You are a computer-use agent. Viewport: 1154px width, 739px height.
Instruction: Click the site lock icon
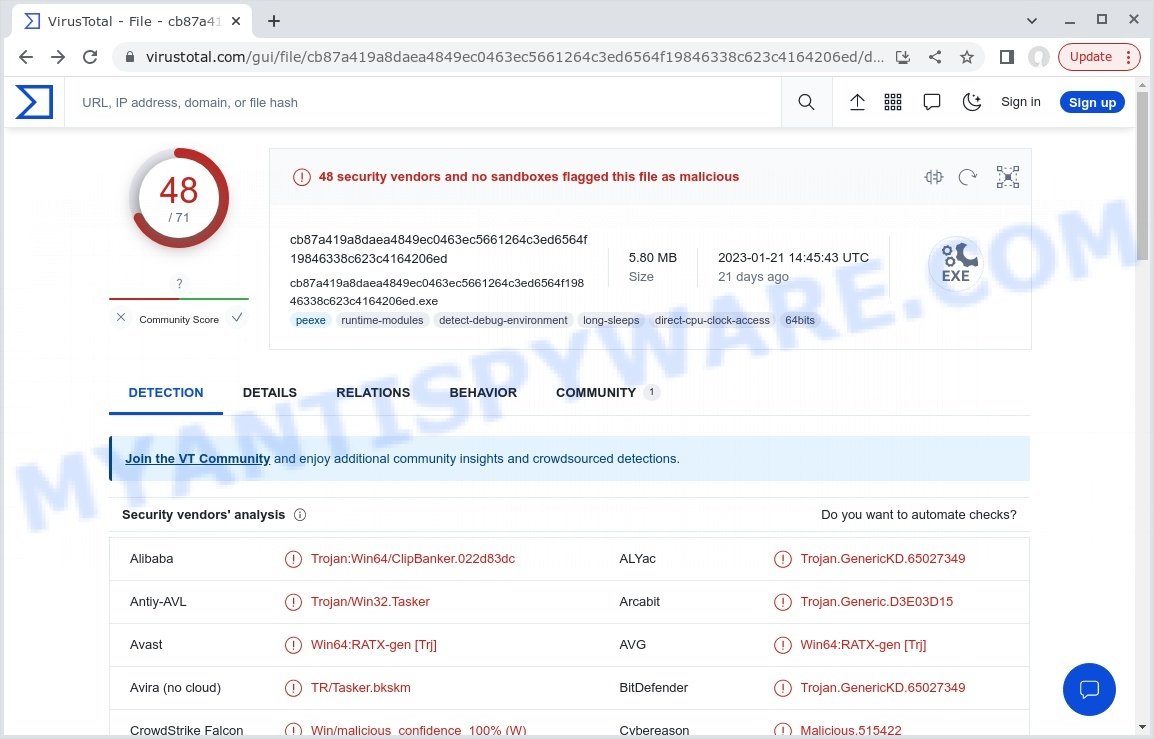pyautogui.click(x=130, y=57)
